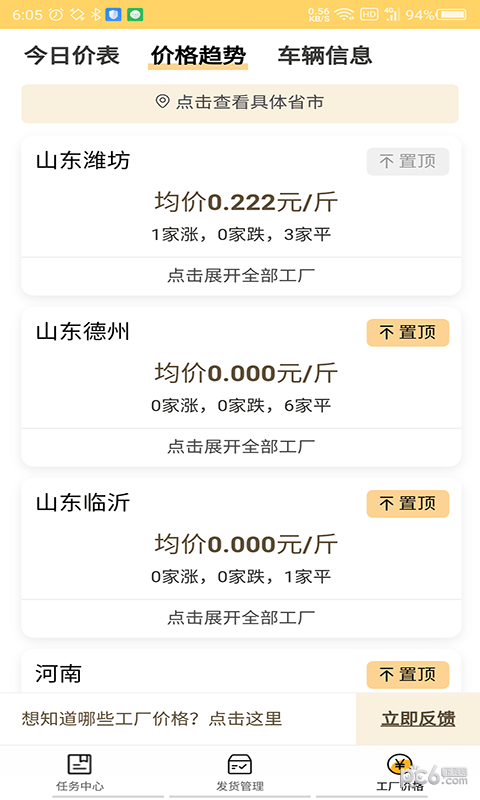Image resolution: width=480 pixels, height=800 pixels.
Task: Open the 发货管理 shipping management icon
Action: tap(240, 764)
